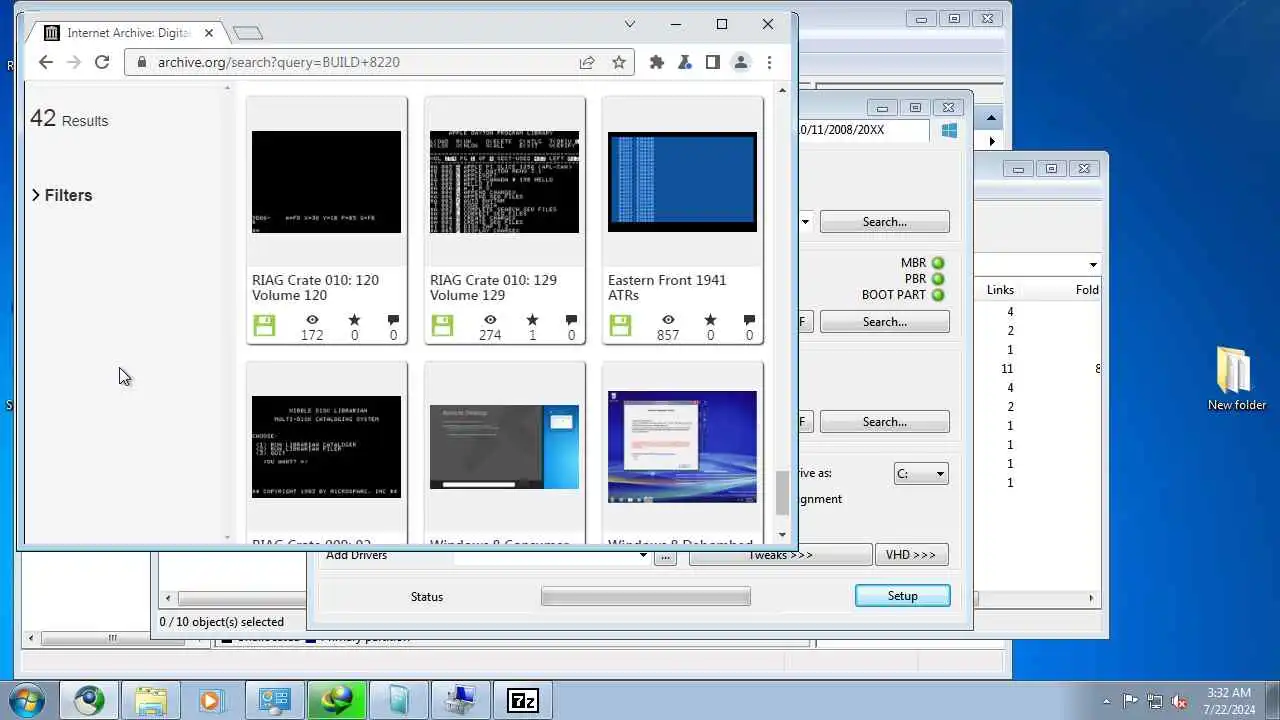Open 7-Zip from the taskbar
1280x720 pixels.
(x=522, y=700)
